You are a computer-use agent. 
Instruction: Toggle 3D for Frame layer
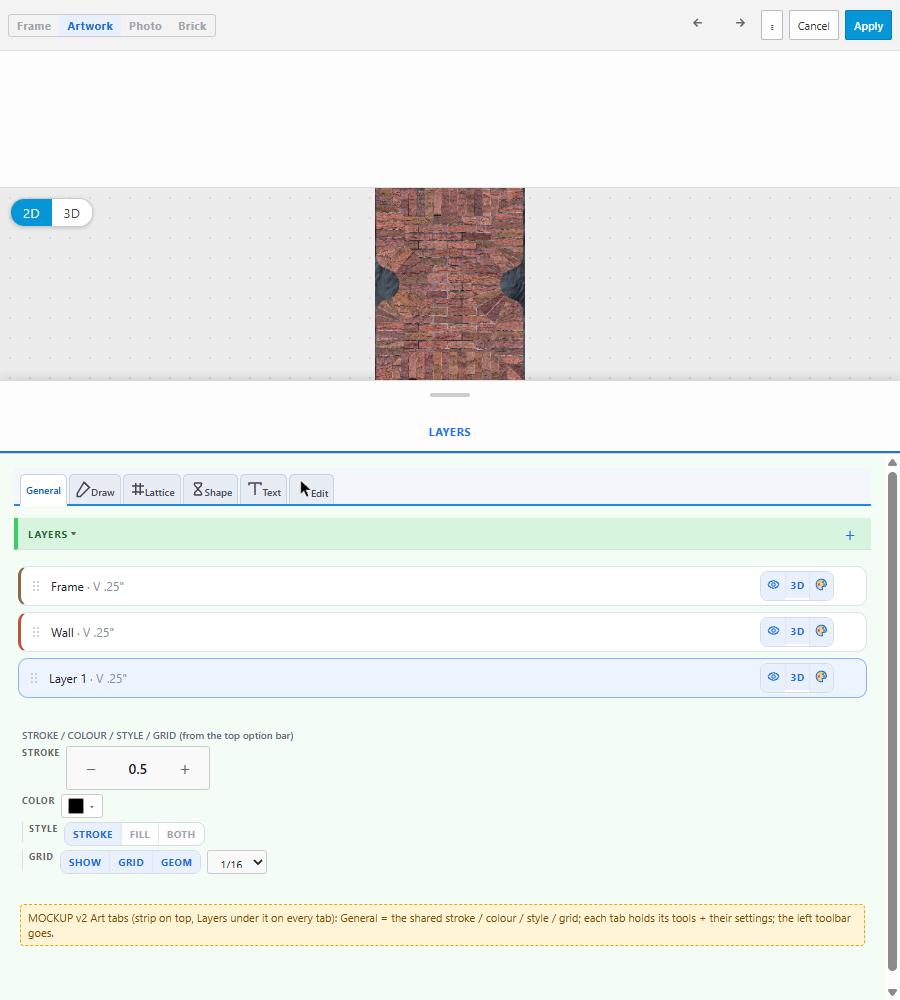tap(797, 585)
